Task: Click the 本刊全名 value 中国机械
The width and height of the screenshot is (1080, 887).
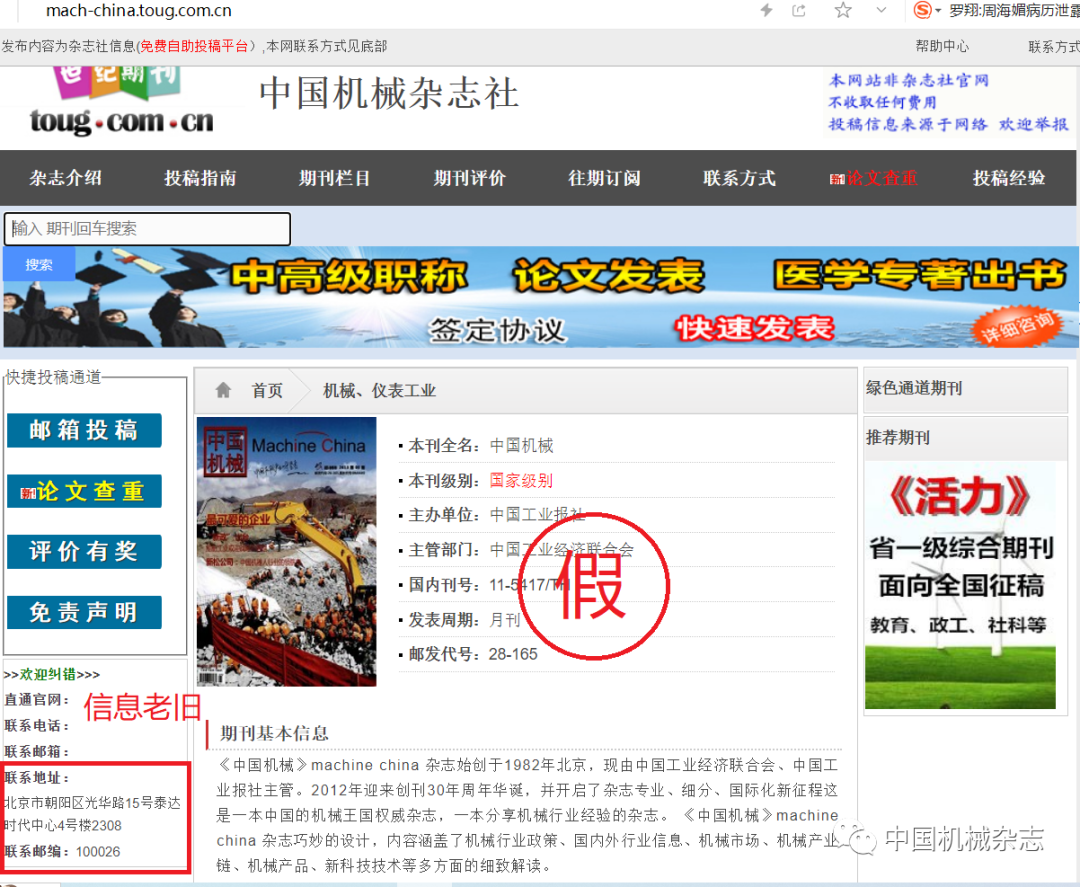Action: pyautogui.click(x=521, y=446)
